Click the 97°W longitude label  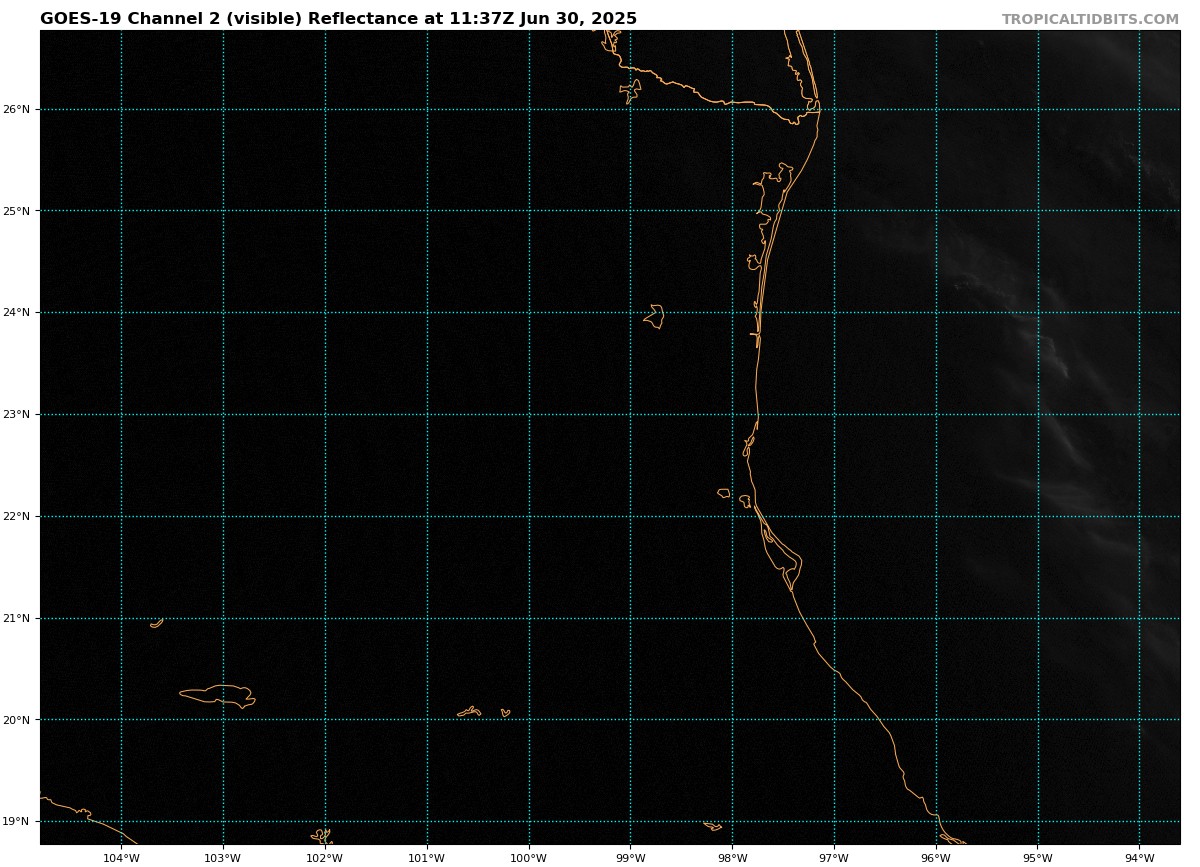[x=834, y=858]
